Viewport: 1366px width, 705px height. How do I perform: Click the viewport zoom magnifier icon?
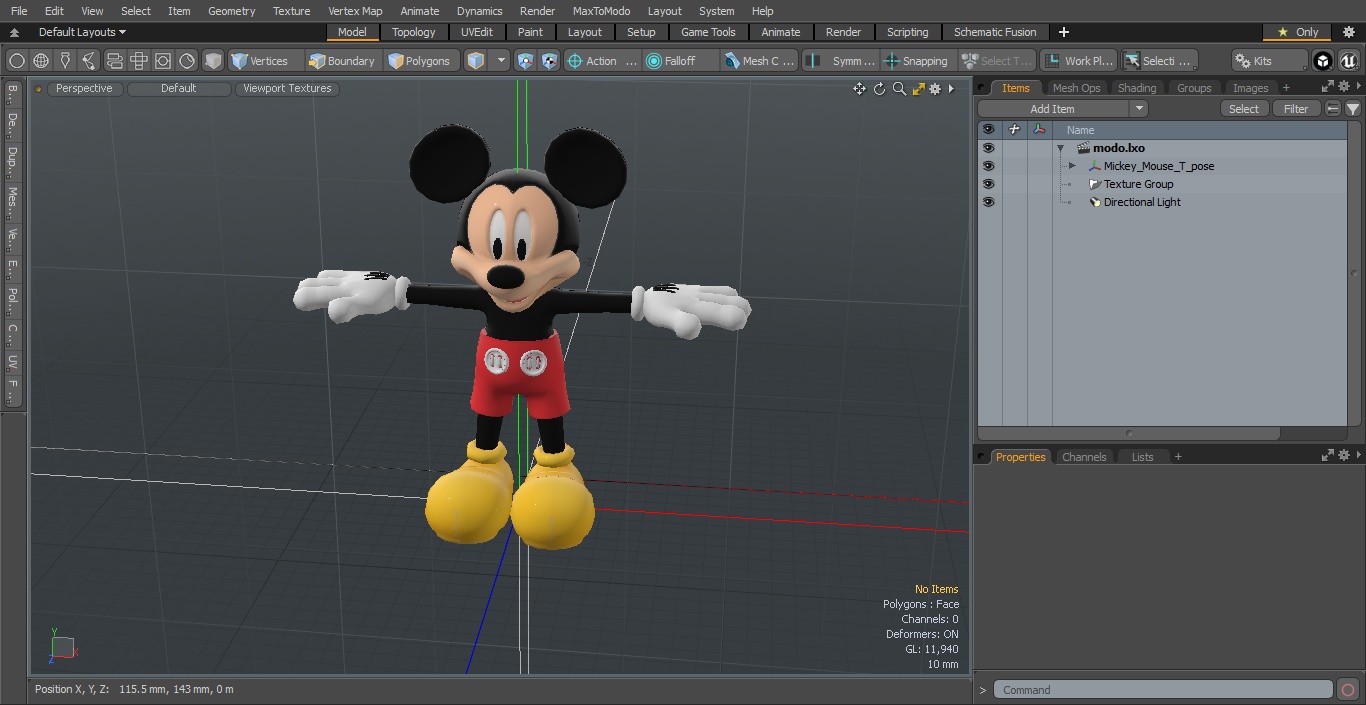pos(899,89)
